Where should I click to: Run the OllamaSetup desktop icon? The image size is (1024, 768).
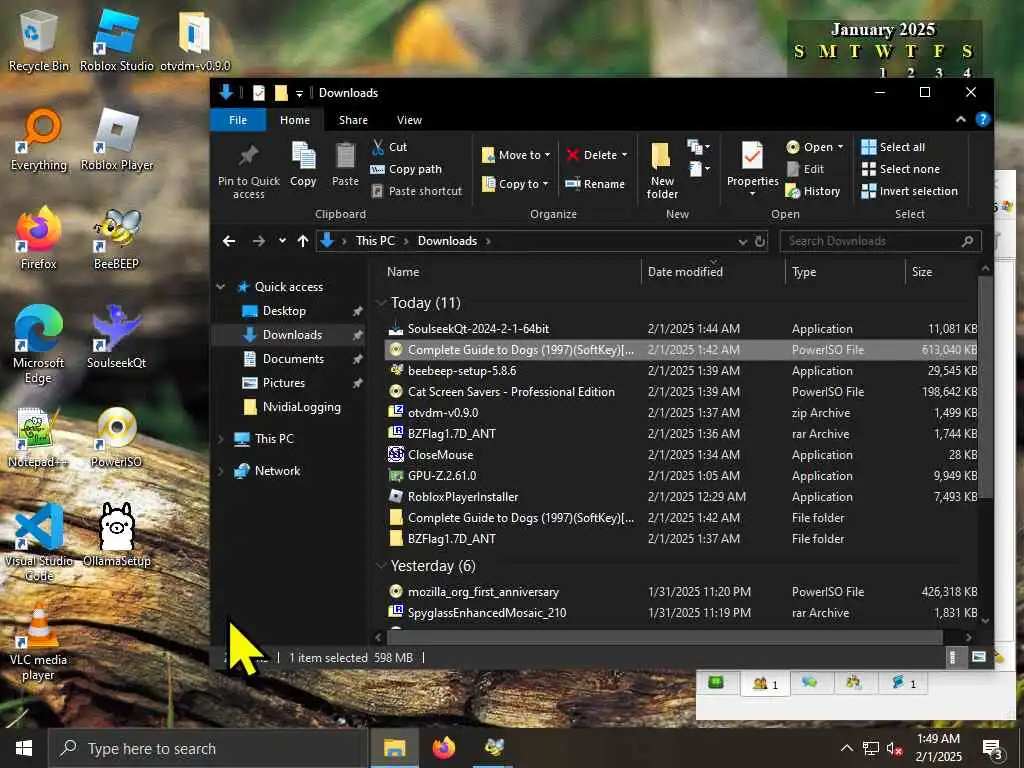pos(117,536)
